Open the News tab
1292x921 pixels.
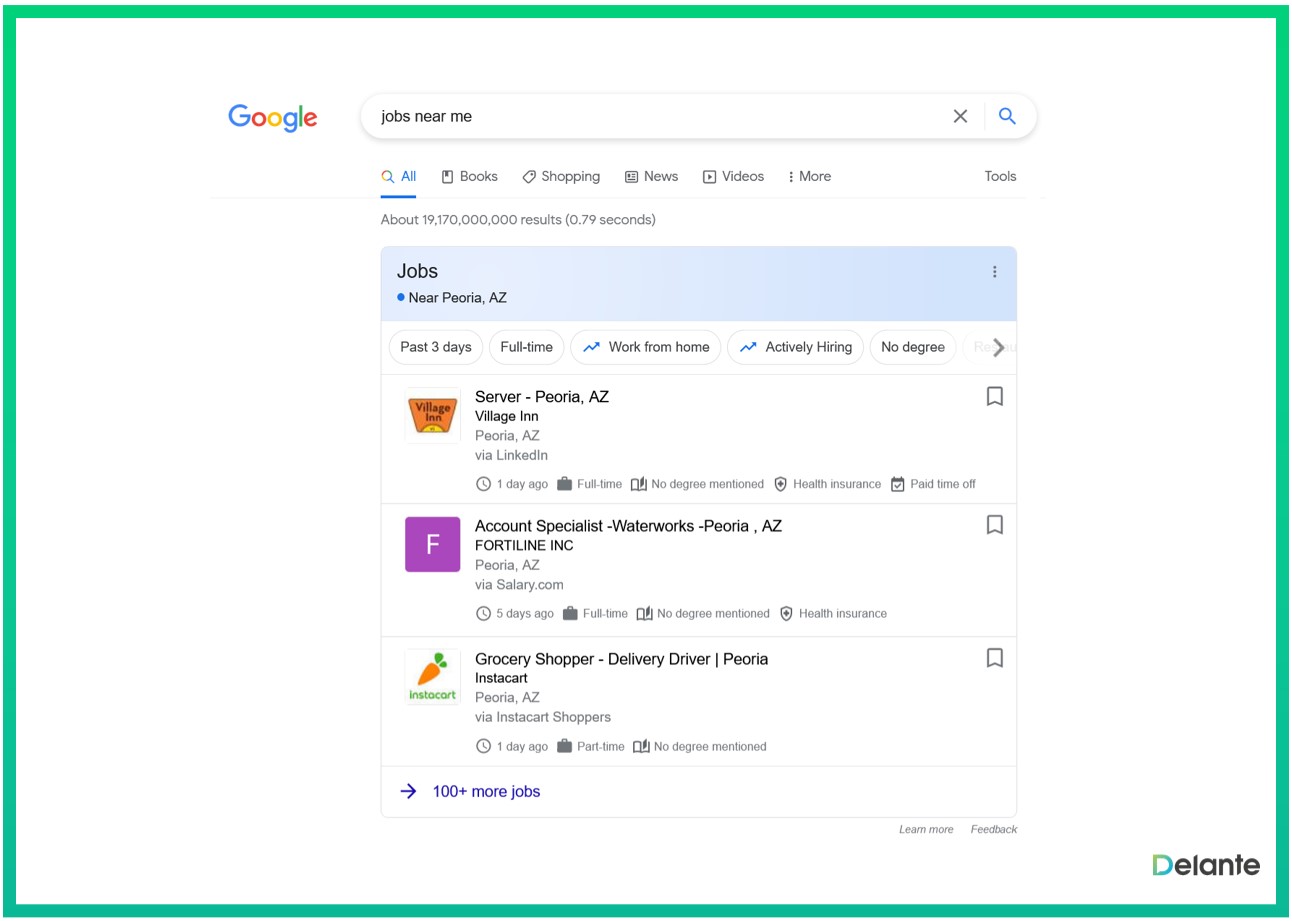651,176
